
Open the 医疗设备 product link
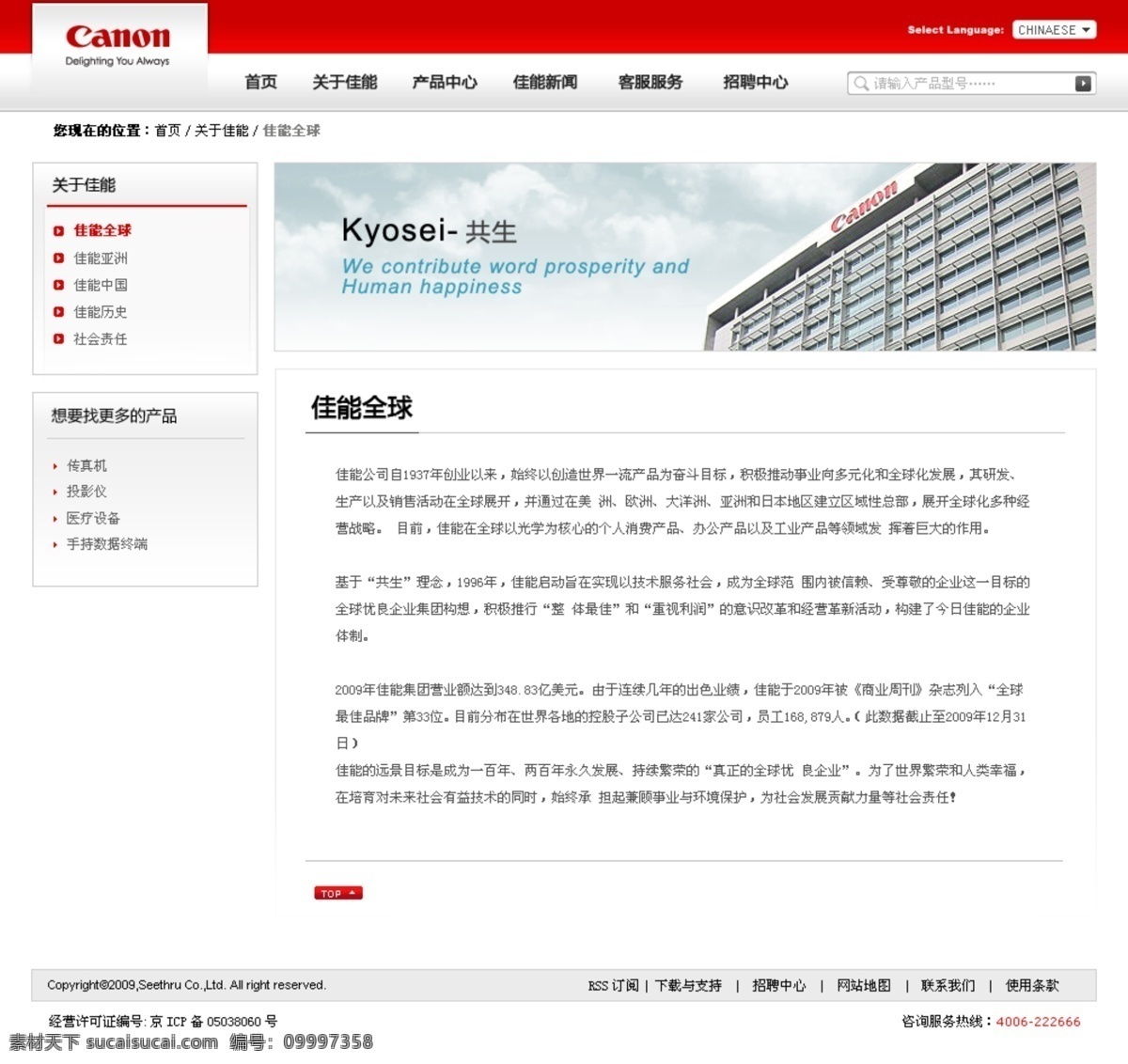[93, 518]
